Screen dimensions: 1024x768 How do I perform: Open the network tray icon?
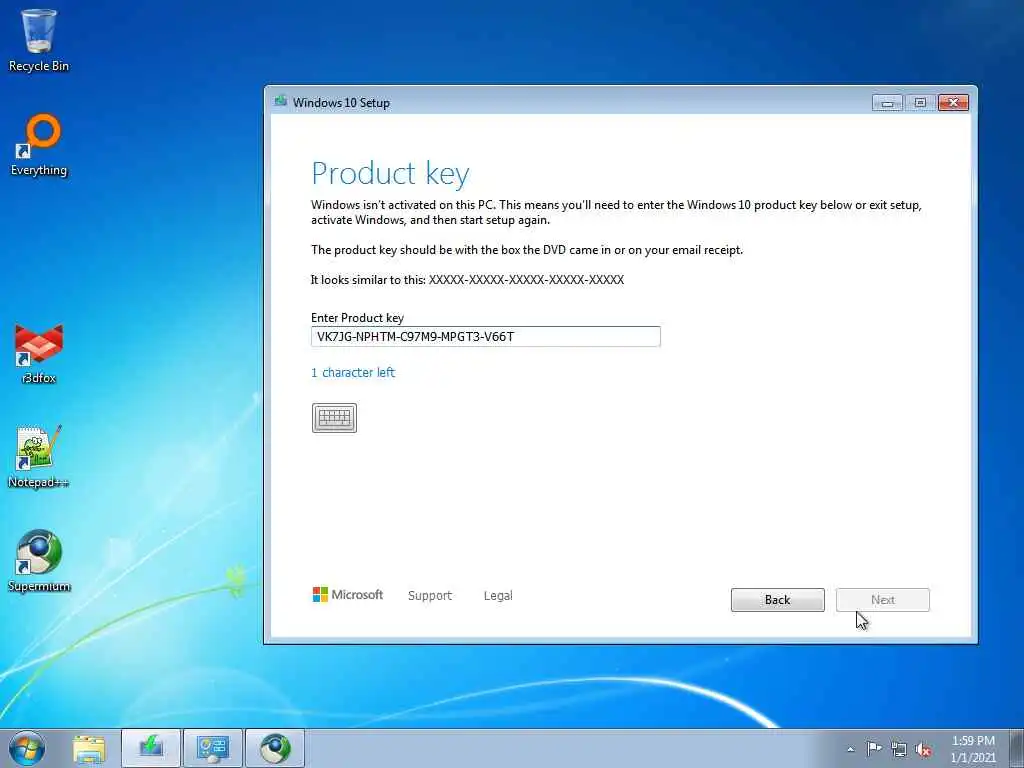899,749
